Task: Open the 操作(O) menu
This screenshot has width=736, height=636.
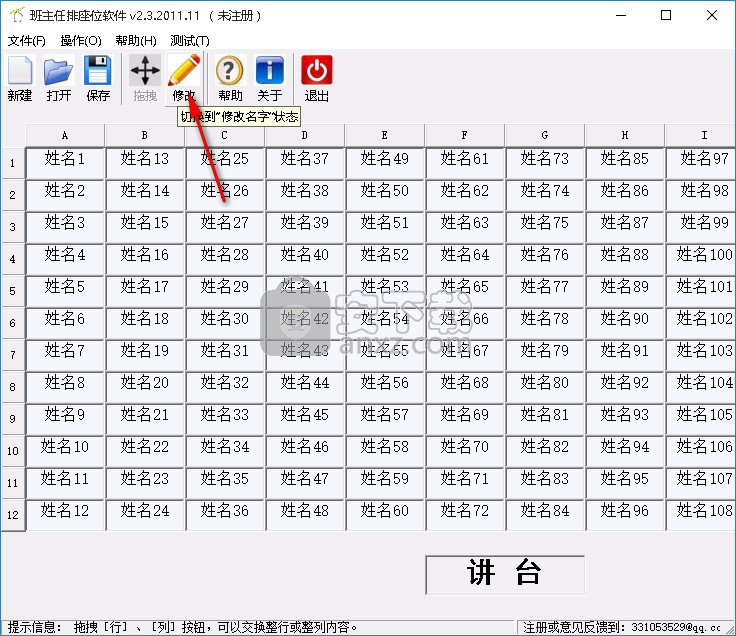Action: click(81, 41)
